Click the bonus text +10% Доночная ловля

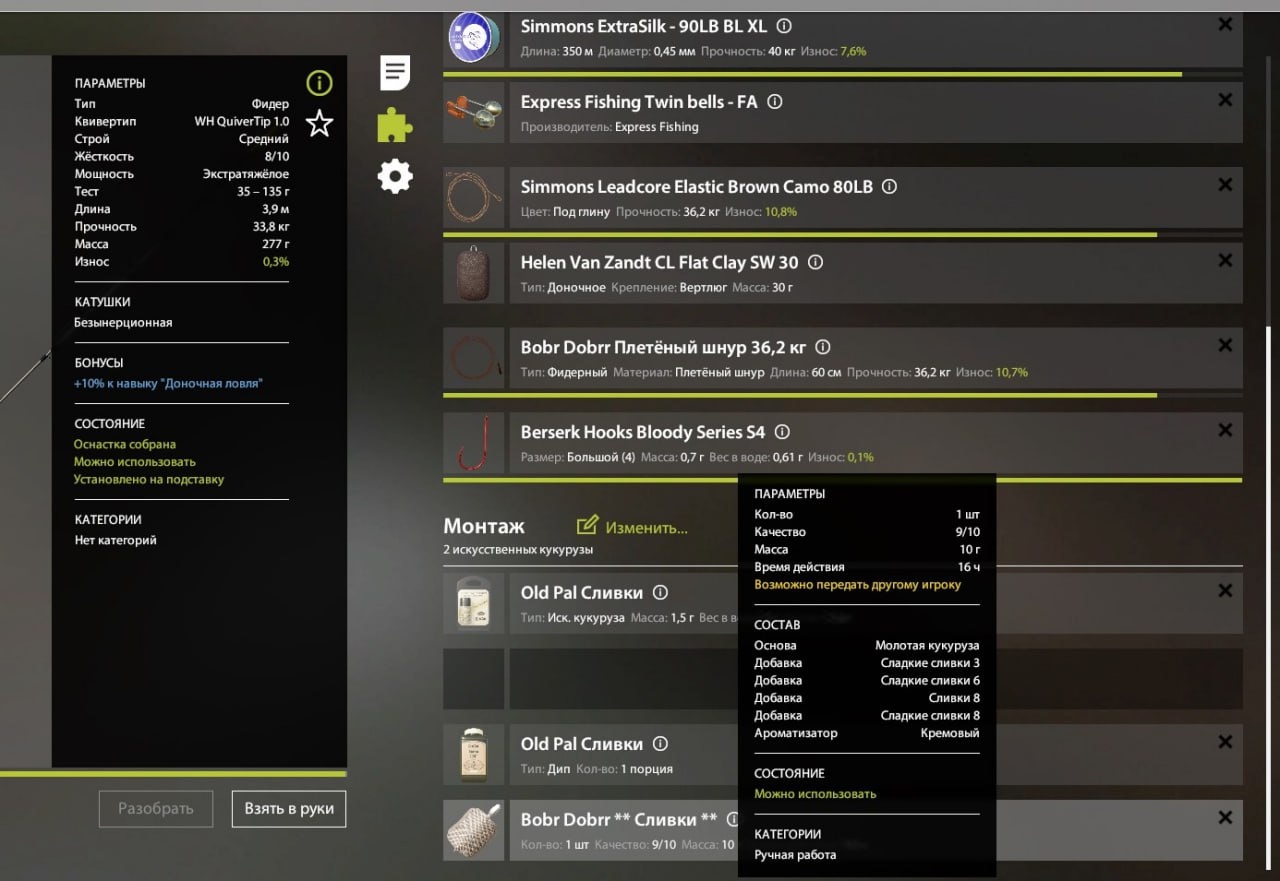pyautogui.click(x=168, y=384)
